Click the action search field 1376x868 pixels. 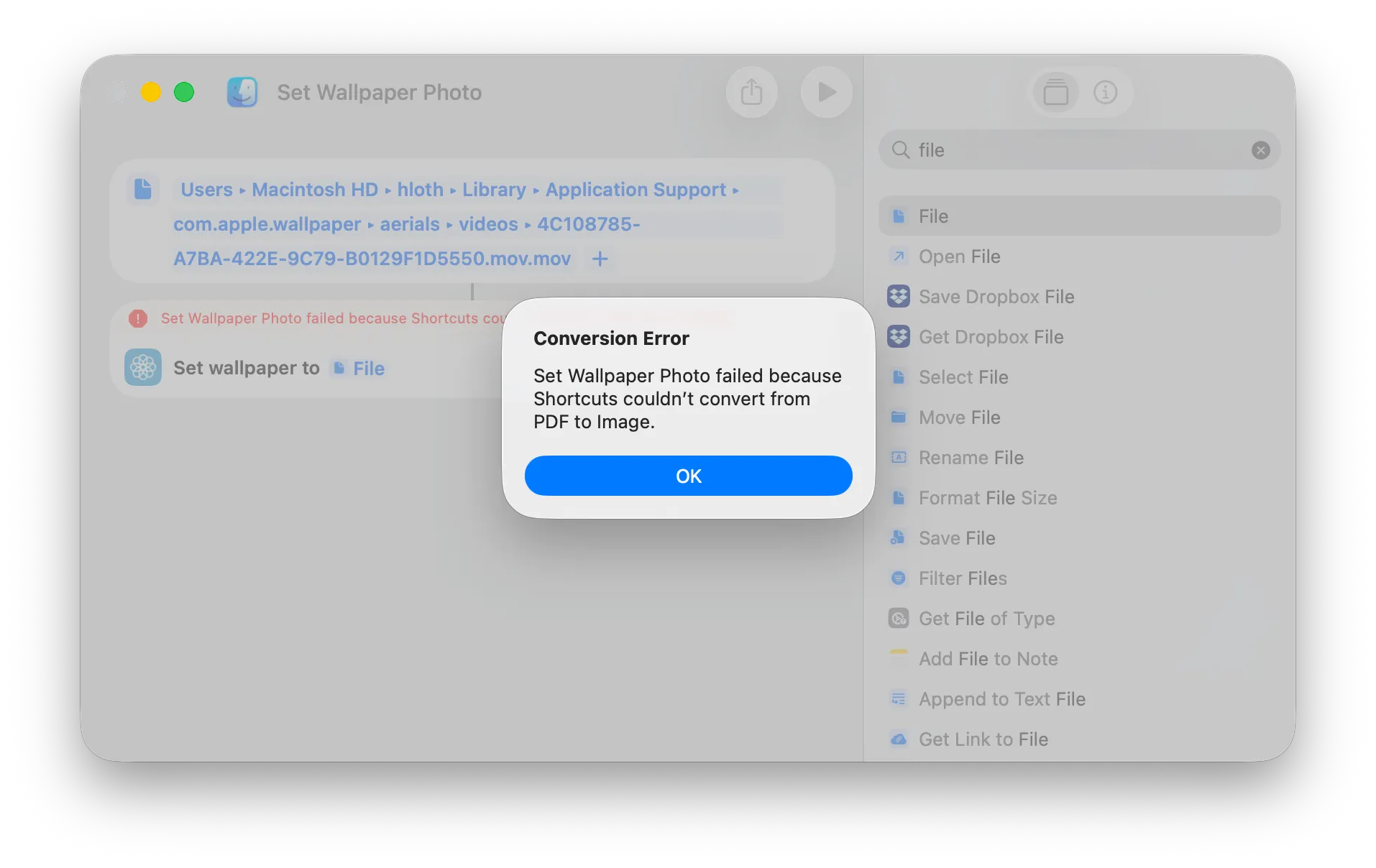point(1079,150)
